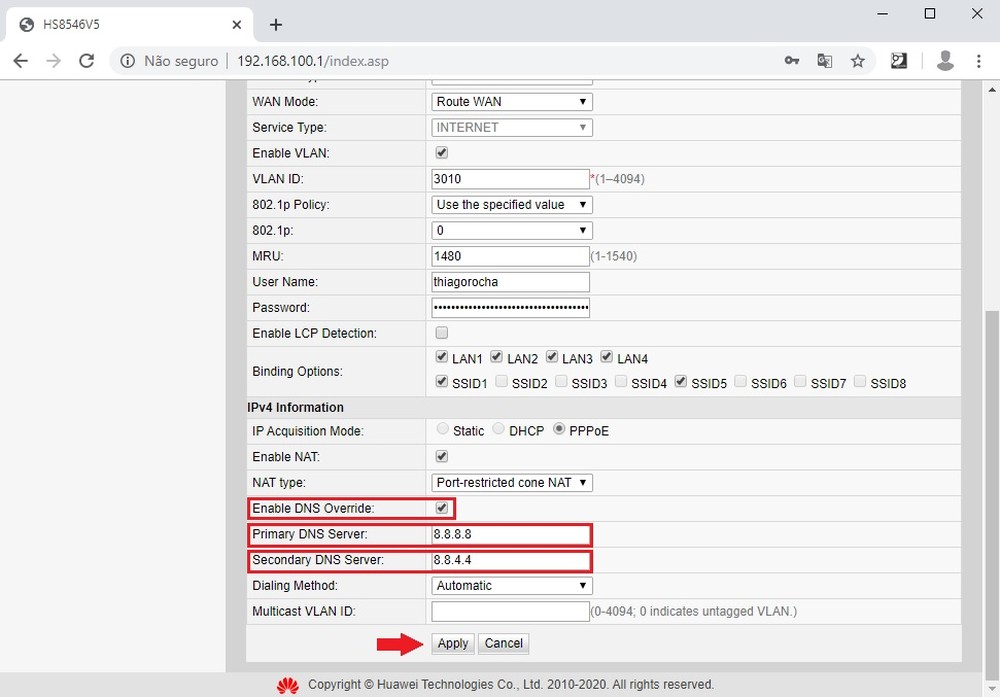Check the SSID6 binding checkbox
This screenshot has width=1000, height=697.
[740, 381]
